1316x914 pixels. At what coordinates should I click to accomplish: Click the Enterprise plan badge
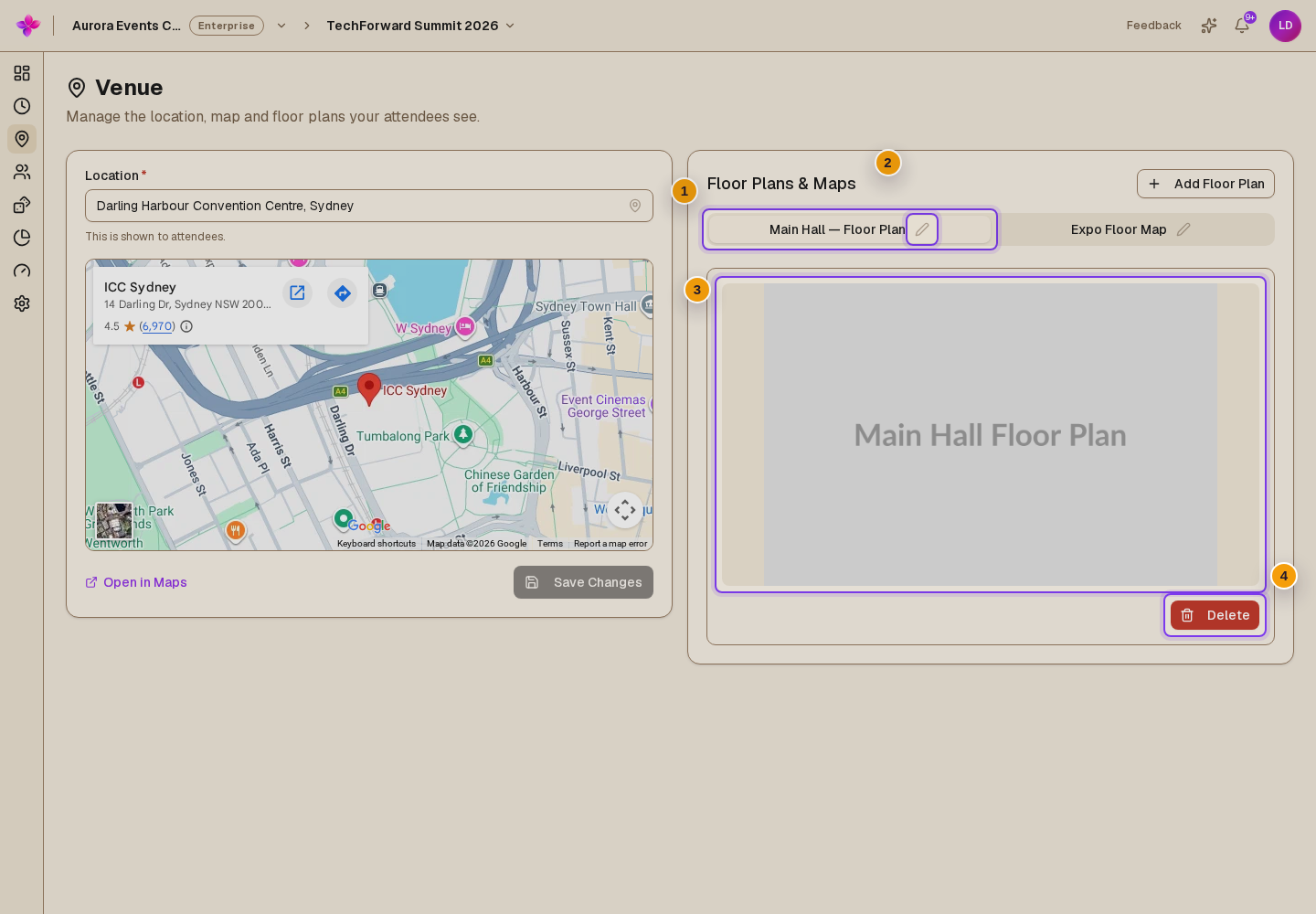[x=227, y=26]
